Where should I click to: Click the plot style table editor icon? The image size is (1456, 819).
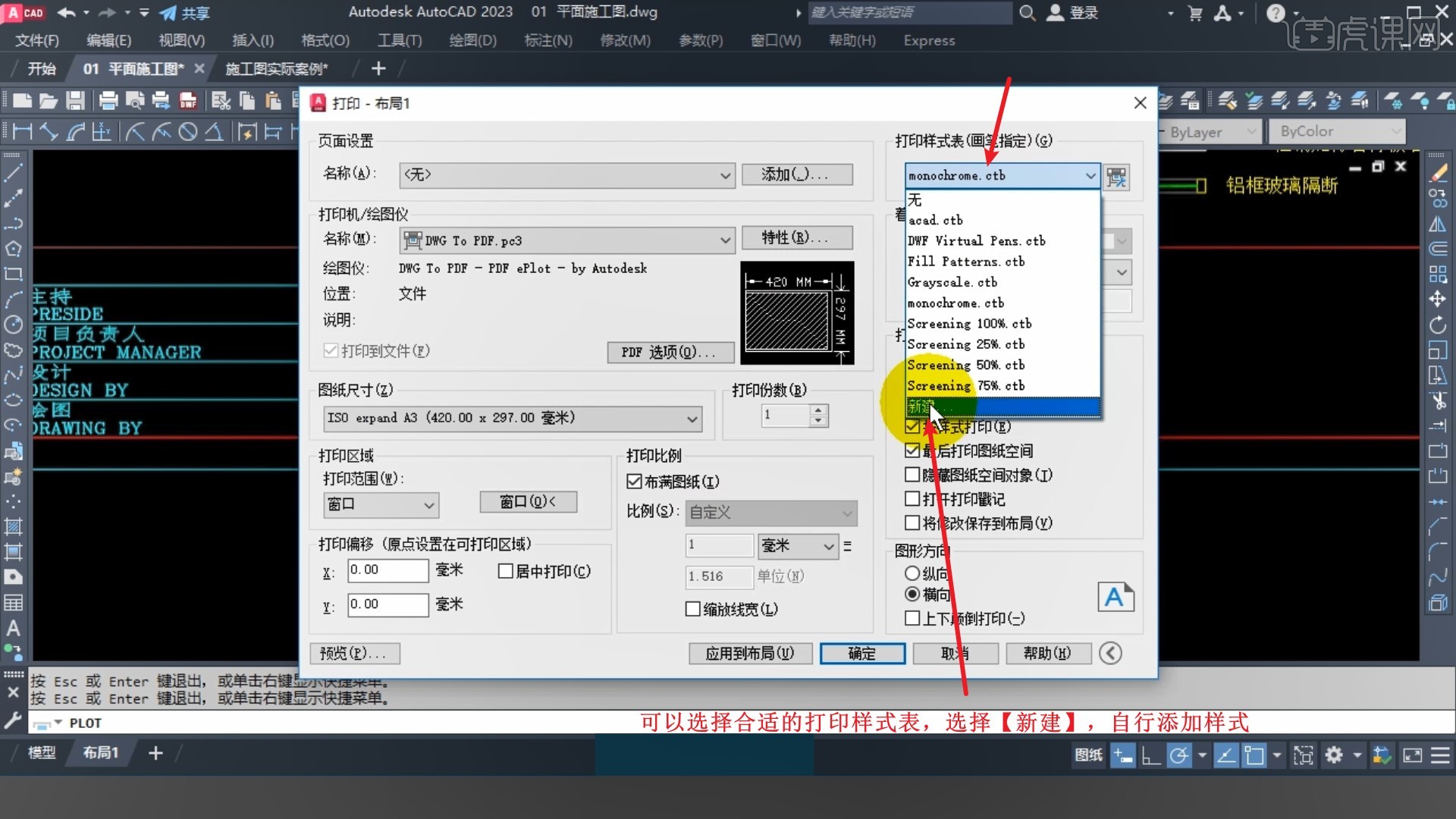[1116, 177]
